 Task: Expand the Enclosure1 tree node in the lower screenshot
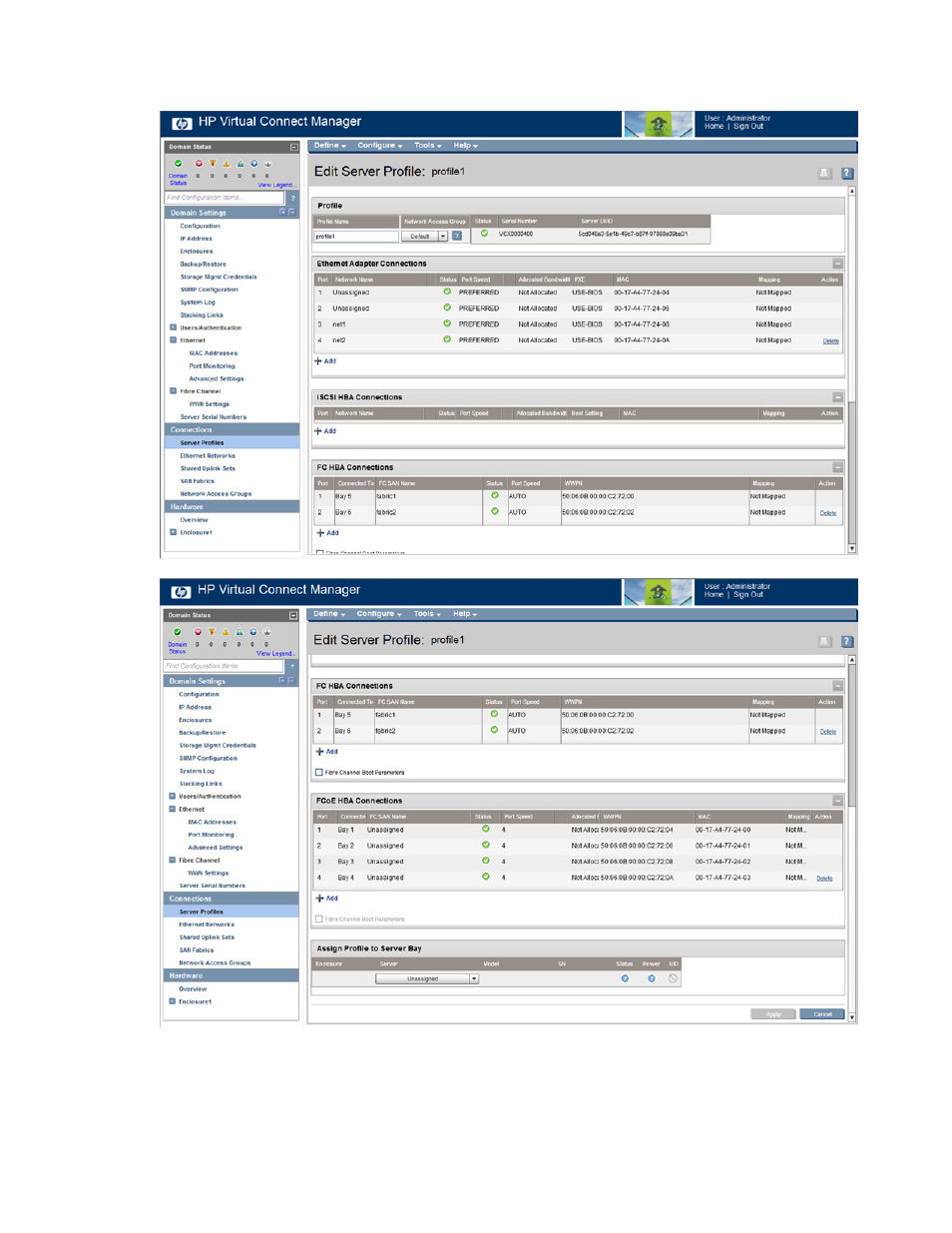[173, 1001]
